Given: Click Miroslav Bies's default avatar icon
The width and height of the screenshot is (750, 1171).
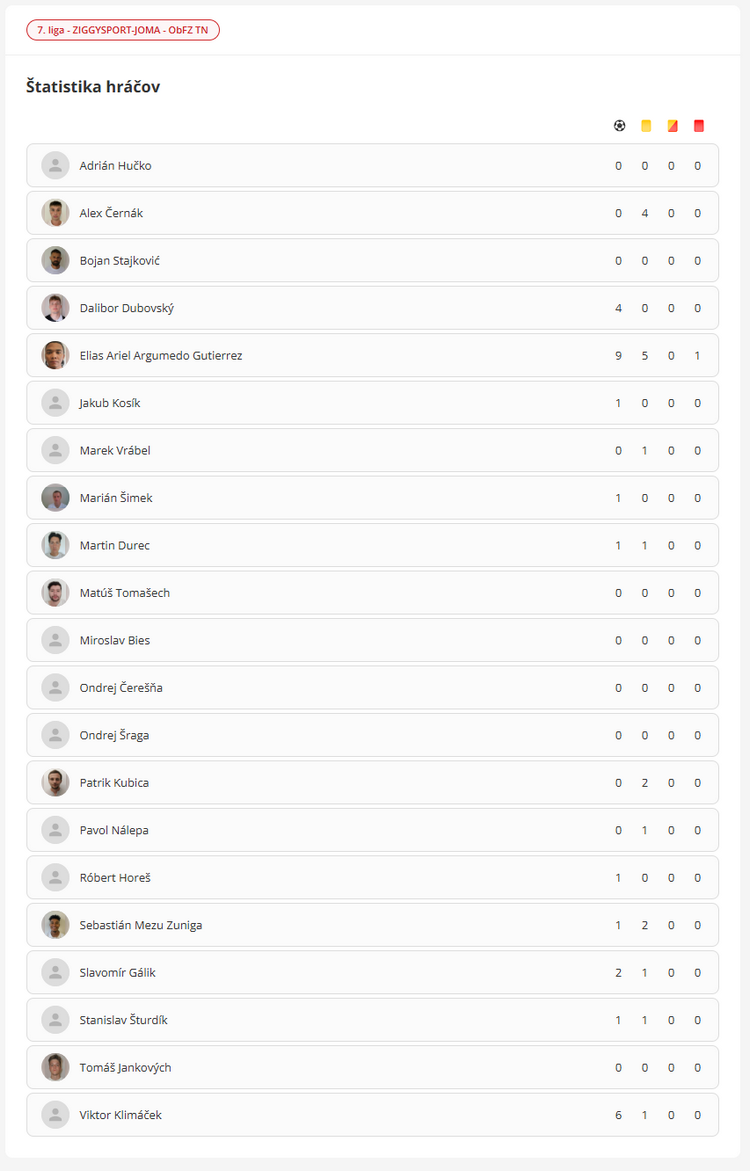Looking at the screenshot, I should click(55, 640).
